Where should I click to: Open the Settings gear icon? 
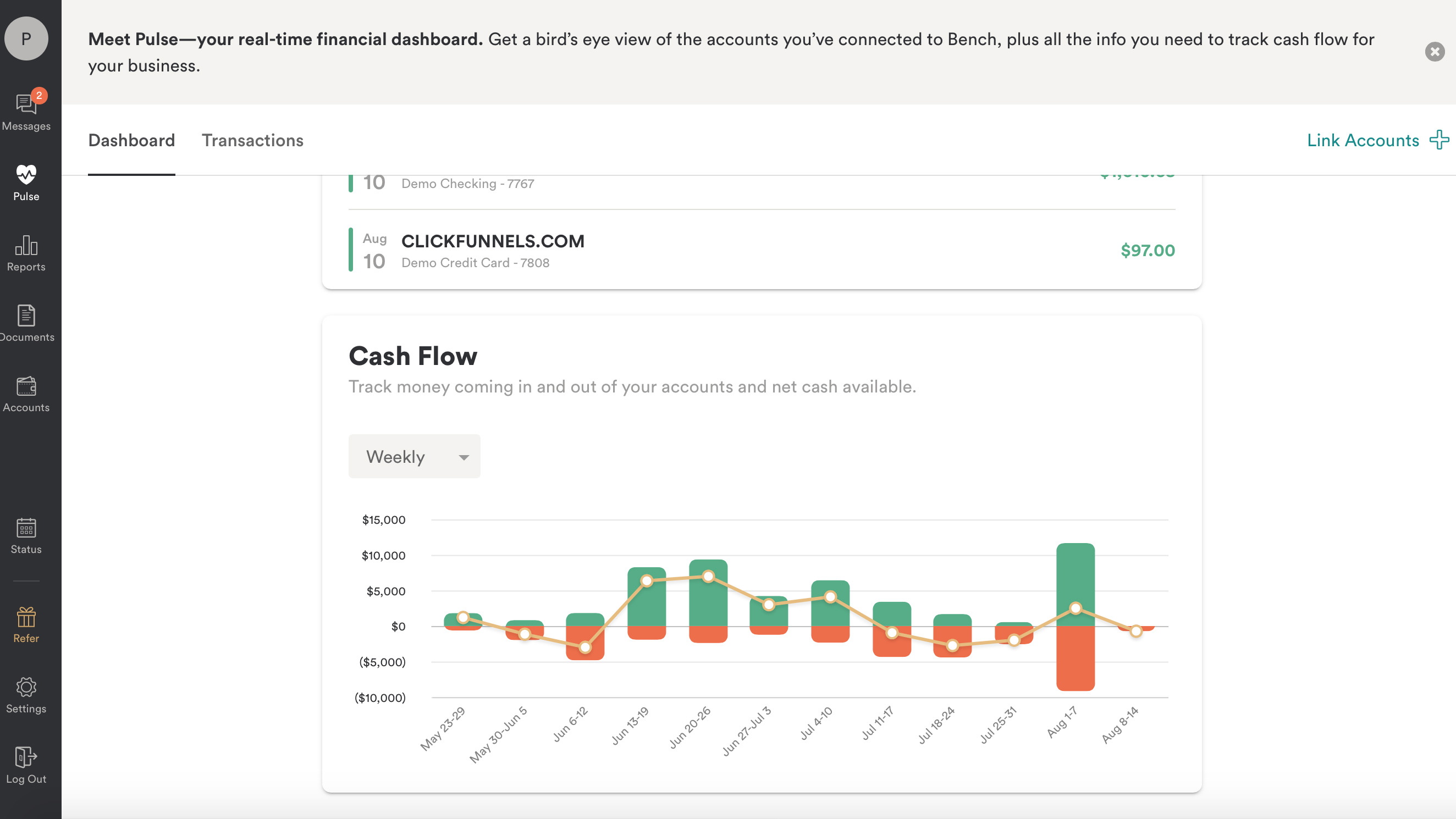tap(26, 687)
